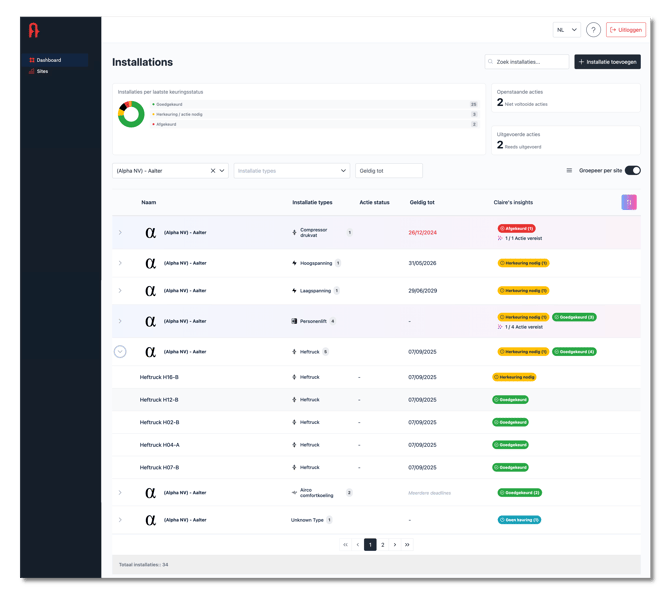
Task: Select the Afgekeurd legend row
Action: coord(315,124)
